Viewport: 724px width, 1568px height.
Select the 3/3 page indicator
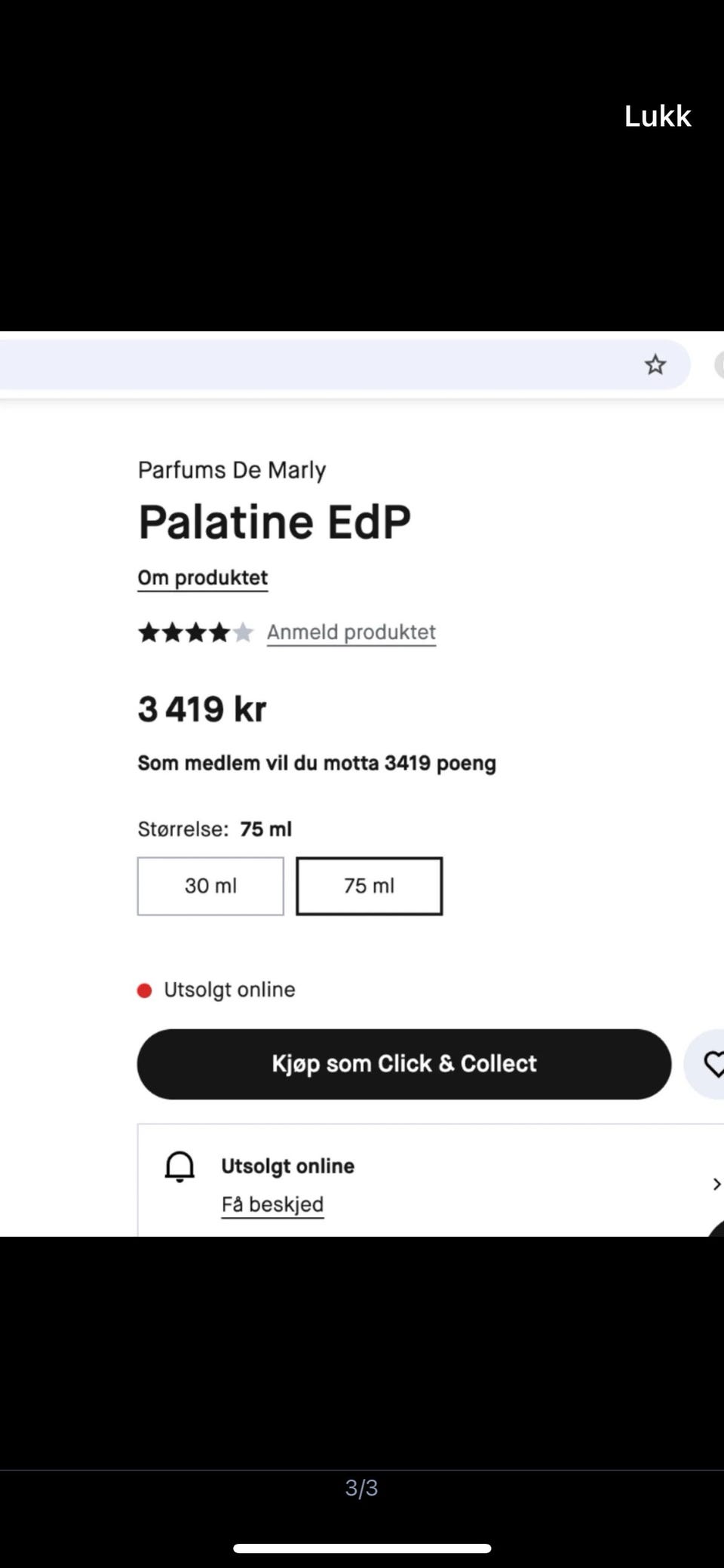click(x=362, y=1487)
